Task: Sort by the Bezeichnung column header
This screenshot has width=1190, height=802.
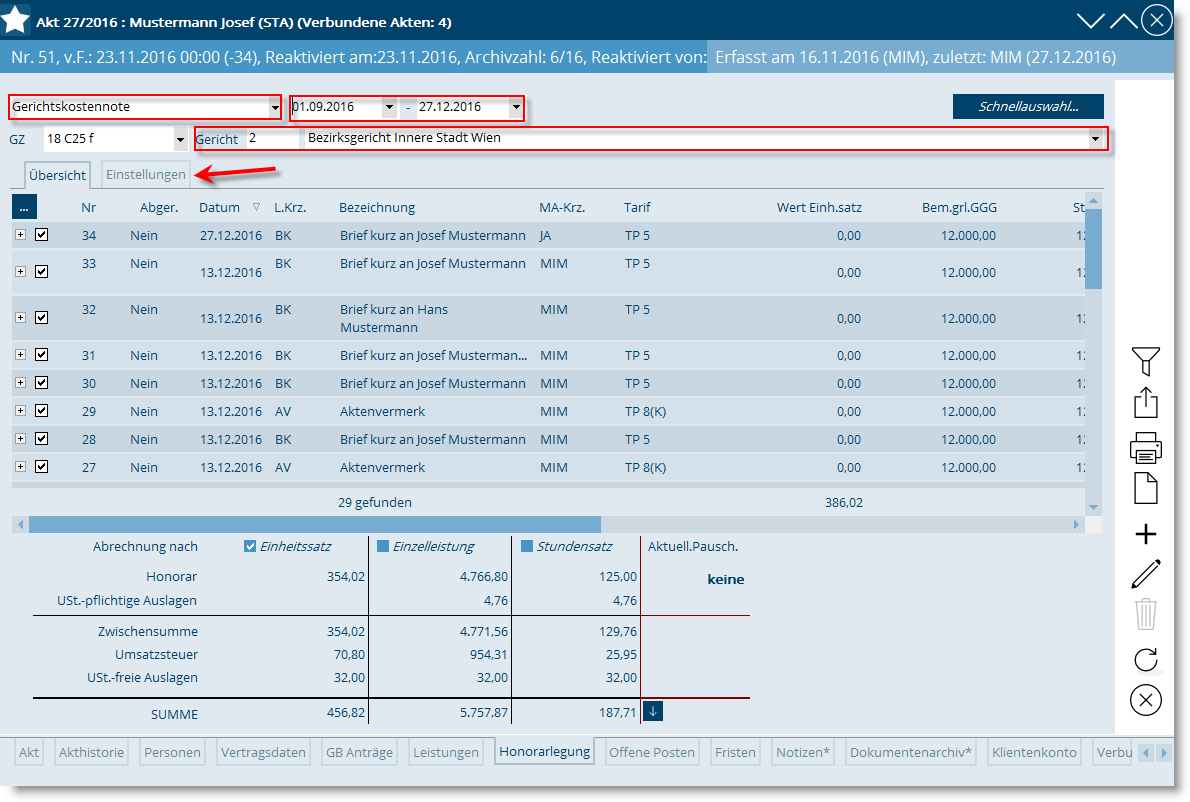Action: click(x=377, y=207)
